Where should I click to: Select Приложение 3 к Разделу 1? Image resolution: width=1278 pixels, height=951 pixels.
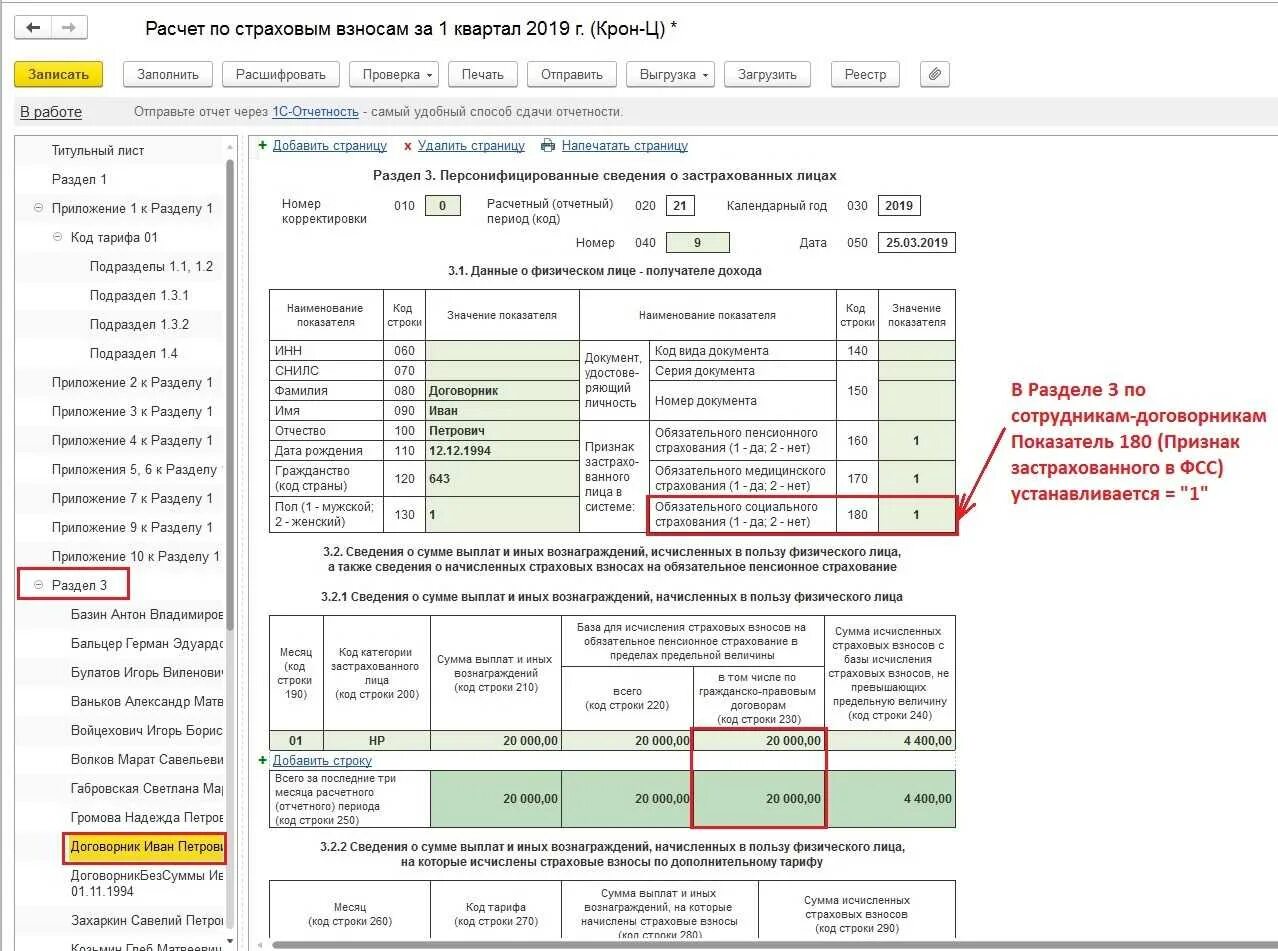click(x=132, y=411)
